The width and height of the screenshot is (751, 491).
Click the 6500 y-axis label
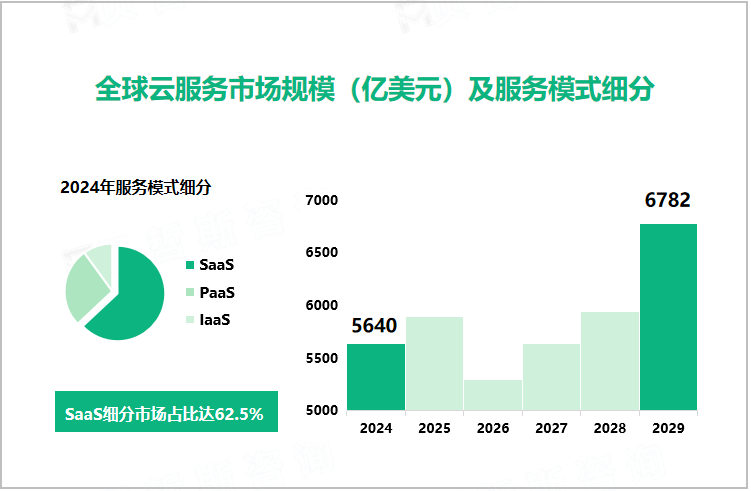(x=321, y=252)
